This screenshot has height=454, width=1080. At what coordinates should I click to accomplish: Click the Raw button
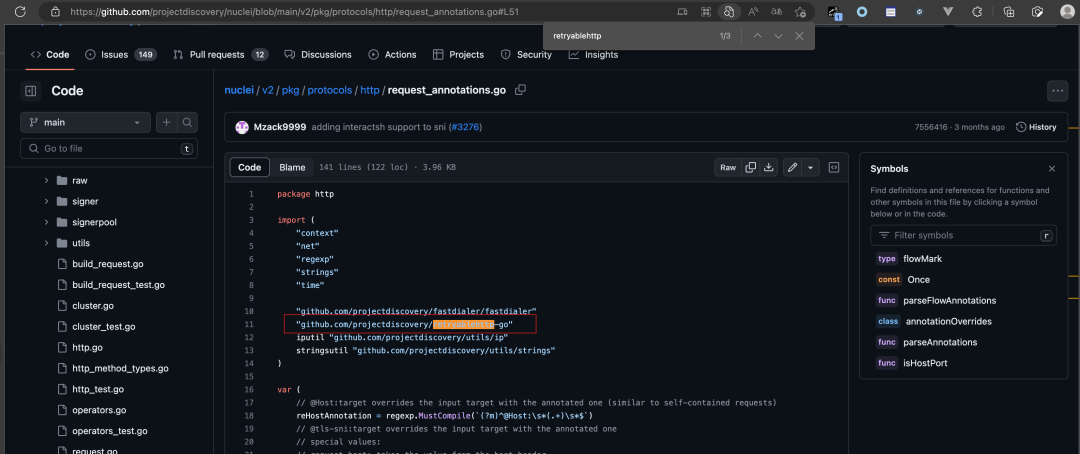(x=728, y=167)
